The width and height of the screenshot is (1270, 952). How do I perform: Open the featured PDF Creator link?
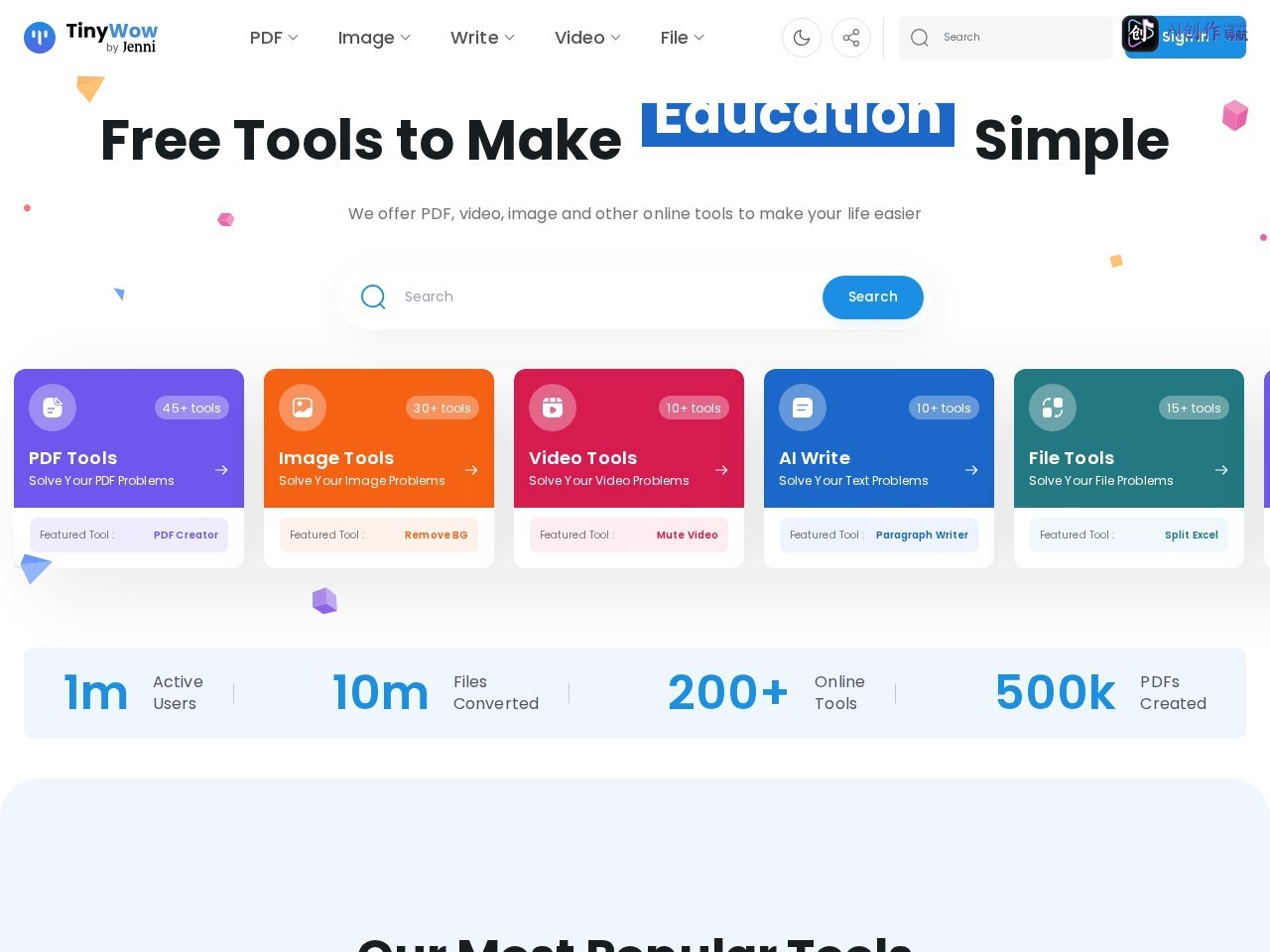pos(186,535)
